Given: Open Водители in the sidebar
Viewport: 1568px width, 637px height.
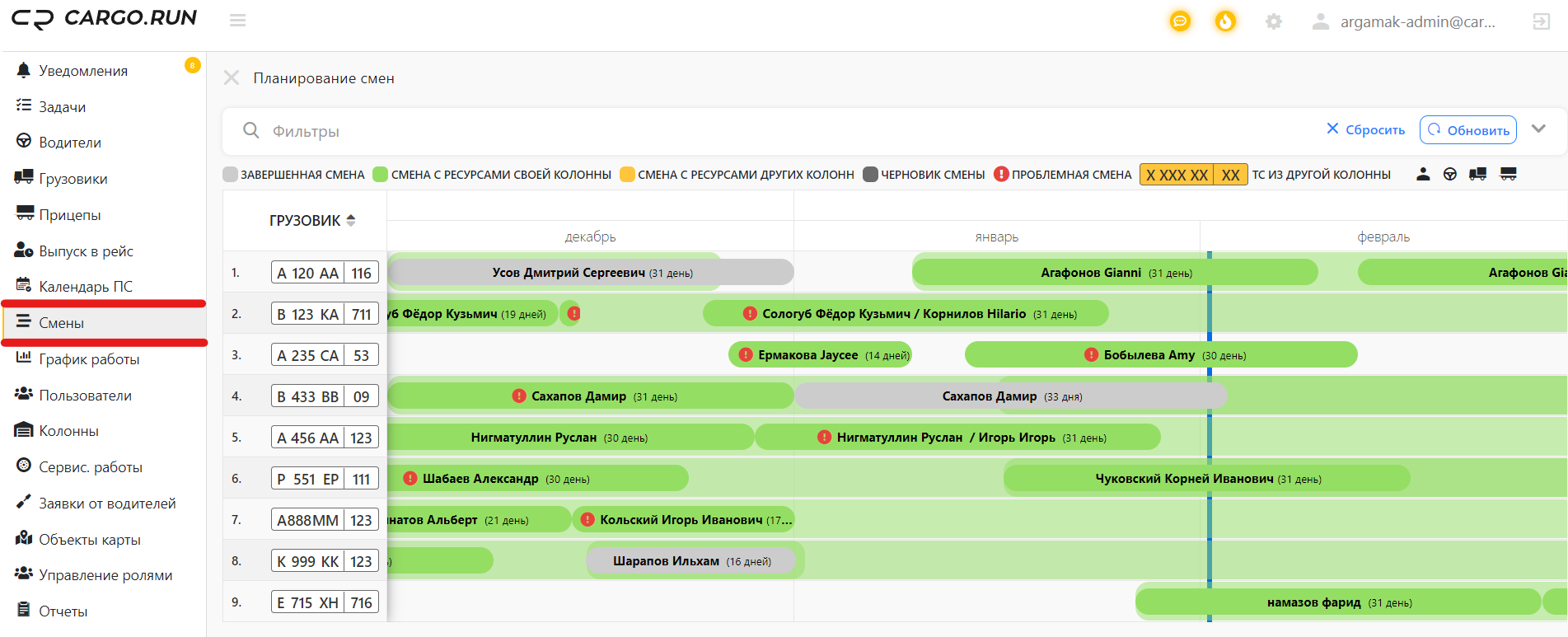Looking at the screenshot, I should (x=70, y=143).
